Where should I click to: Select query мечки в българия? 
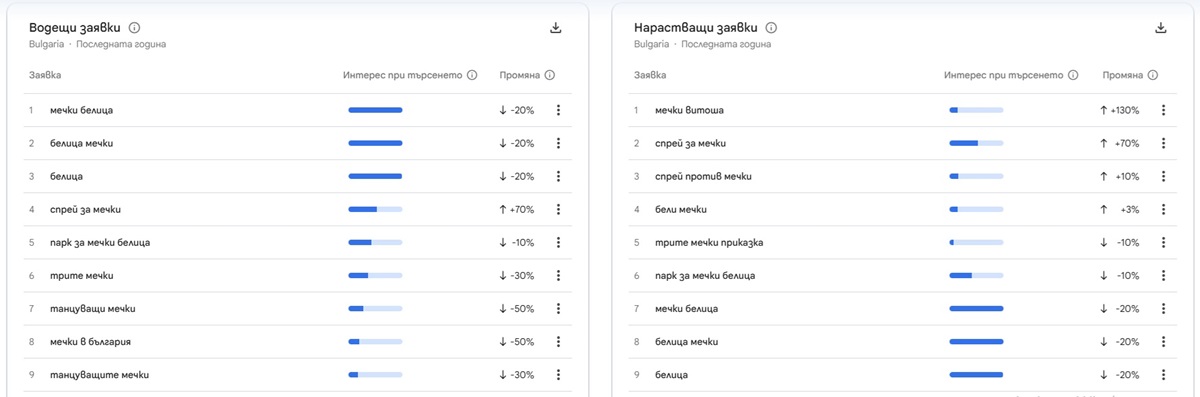[x=91, y=341]
